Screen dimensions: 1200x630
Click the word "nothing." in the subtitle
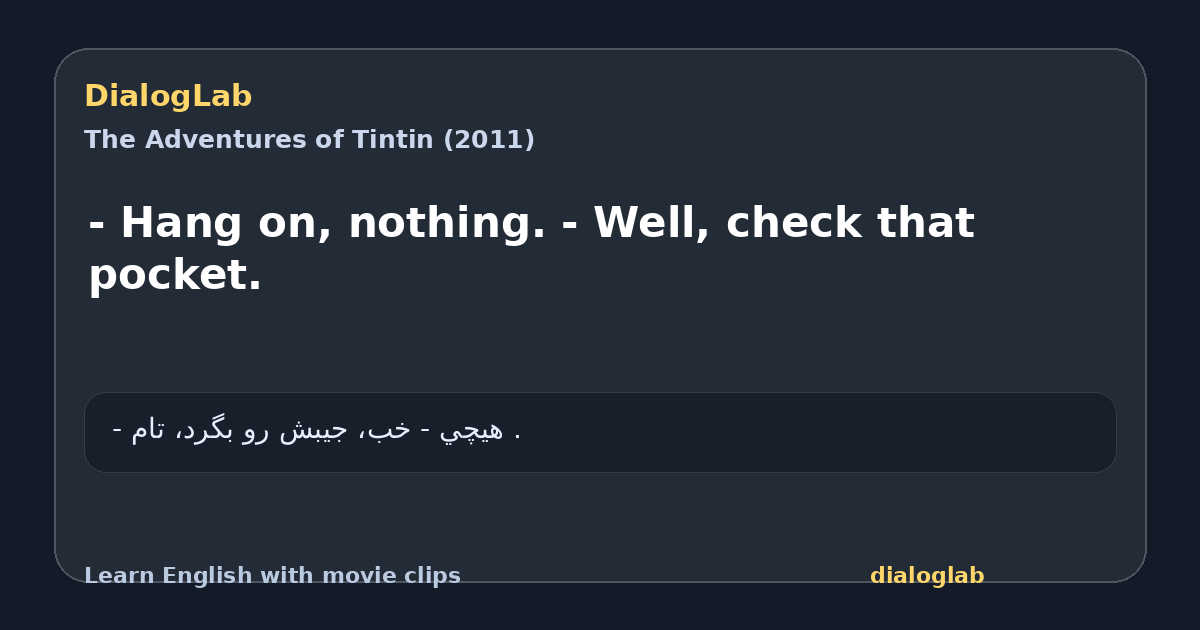447,224
